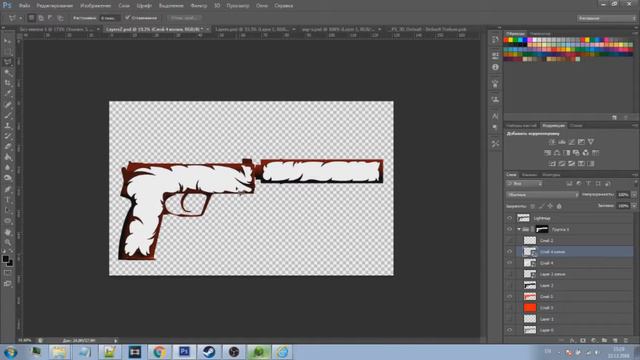Switch to the Каналы tab
The image size is (640, 360).
tap(529, 175)
